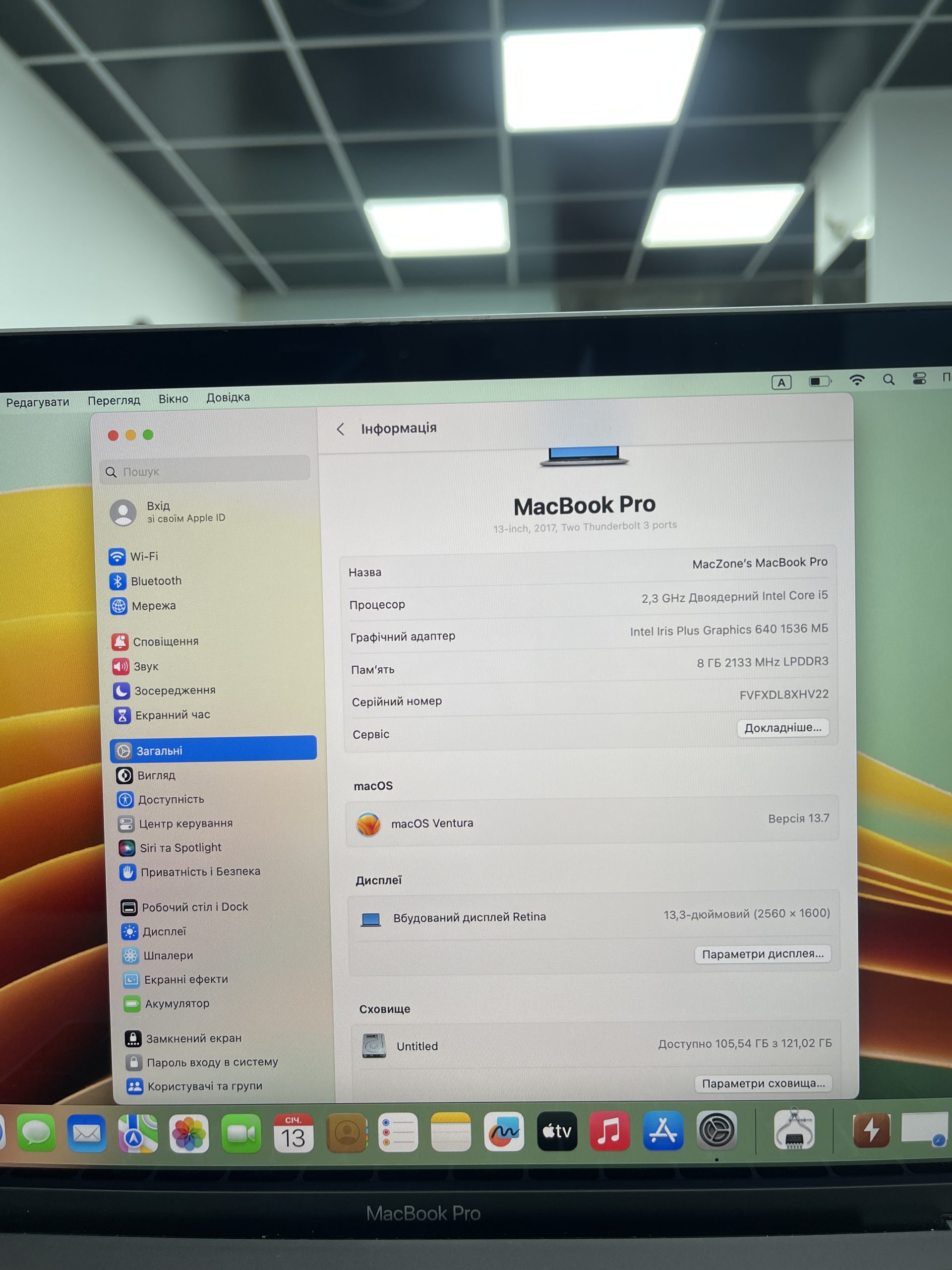Open Wi-Fi status in menu bar
This screenshot has width=952, height=1270.
click(857, 380)
